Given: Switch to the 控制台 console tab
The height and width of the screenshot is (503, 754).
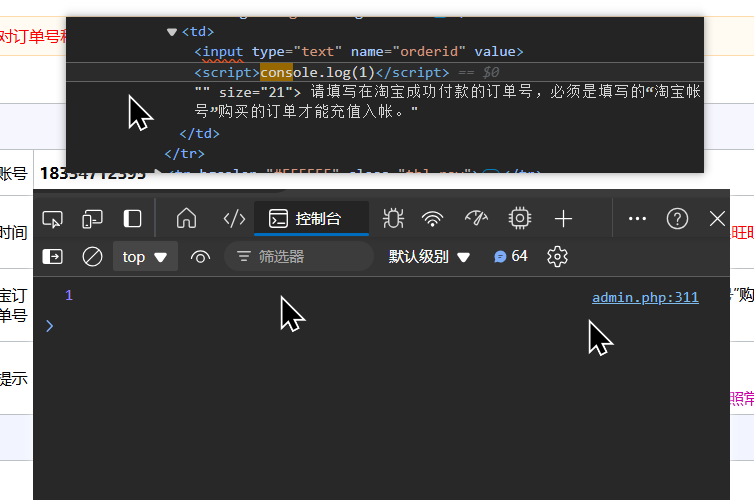Looking at the screenshot, I should 312,219.
